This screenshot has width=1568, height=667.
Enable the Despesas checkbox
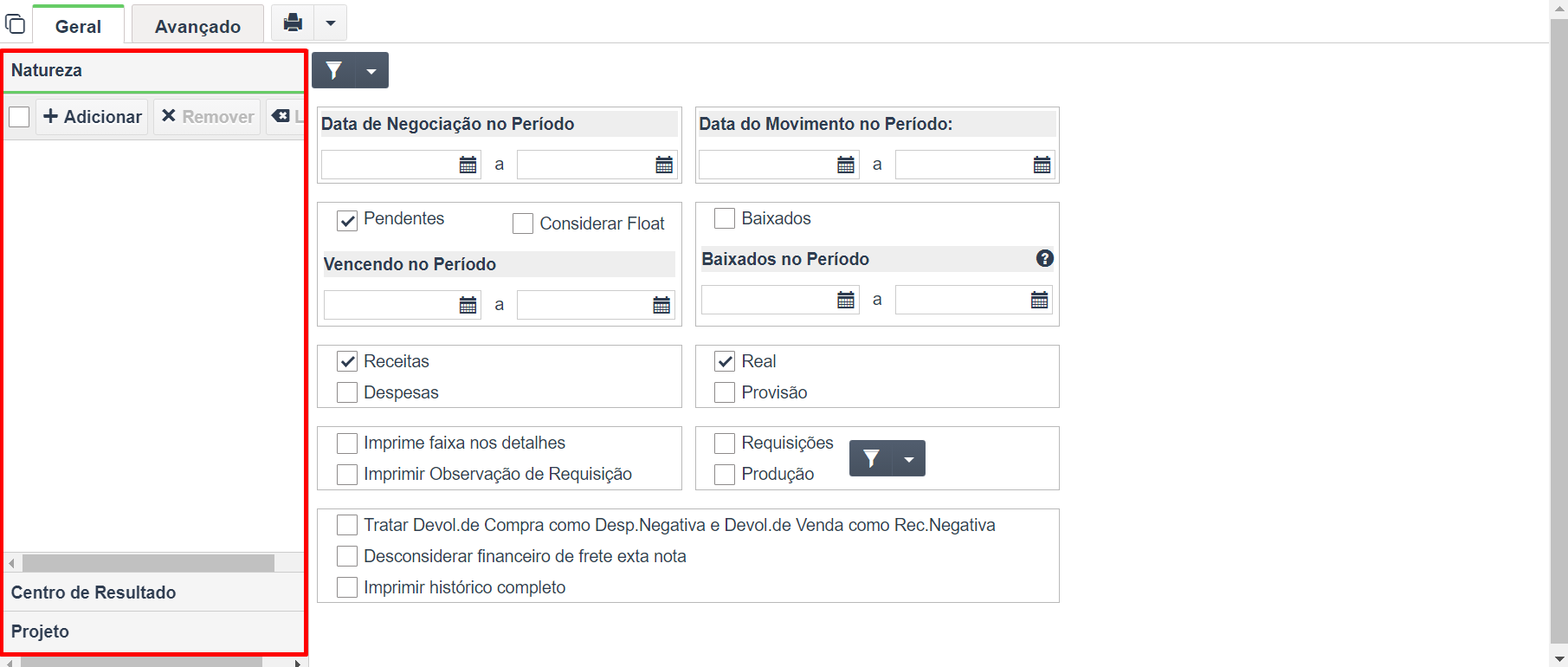point(347,392)
